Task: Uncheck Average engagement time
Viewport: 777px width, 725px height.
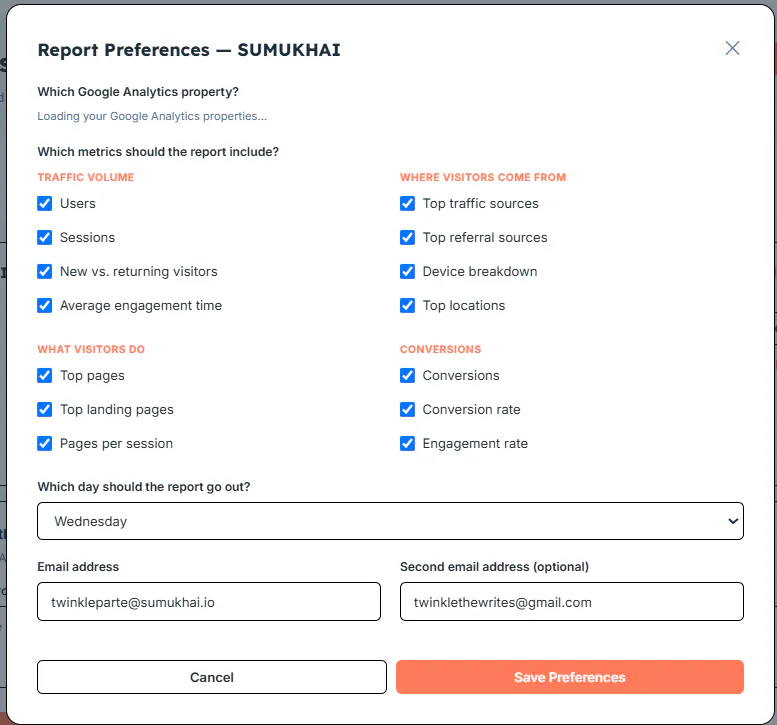Action: tap(45, 305)
